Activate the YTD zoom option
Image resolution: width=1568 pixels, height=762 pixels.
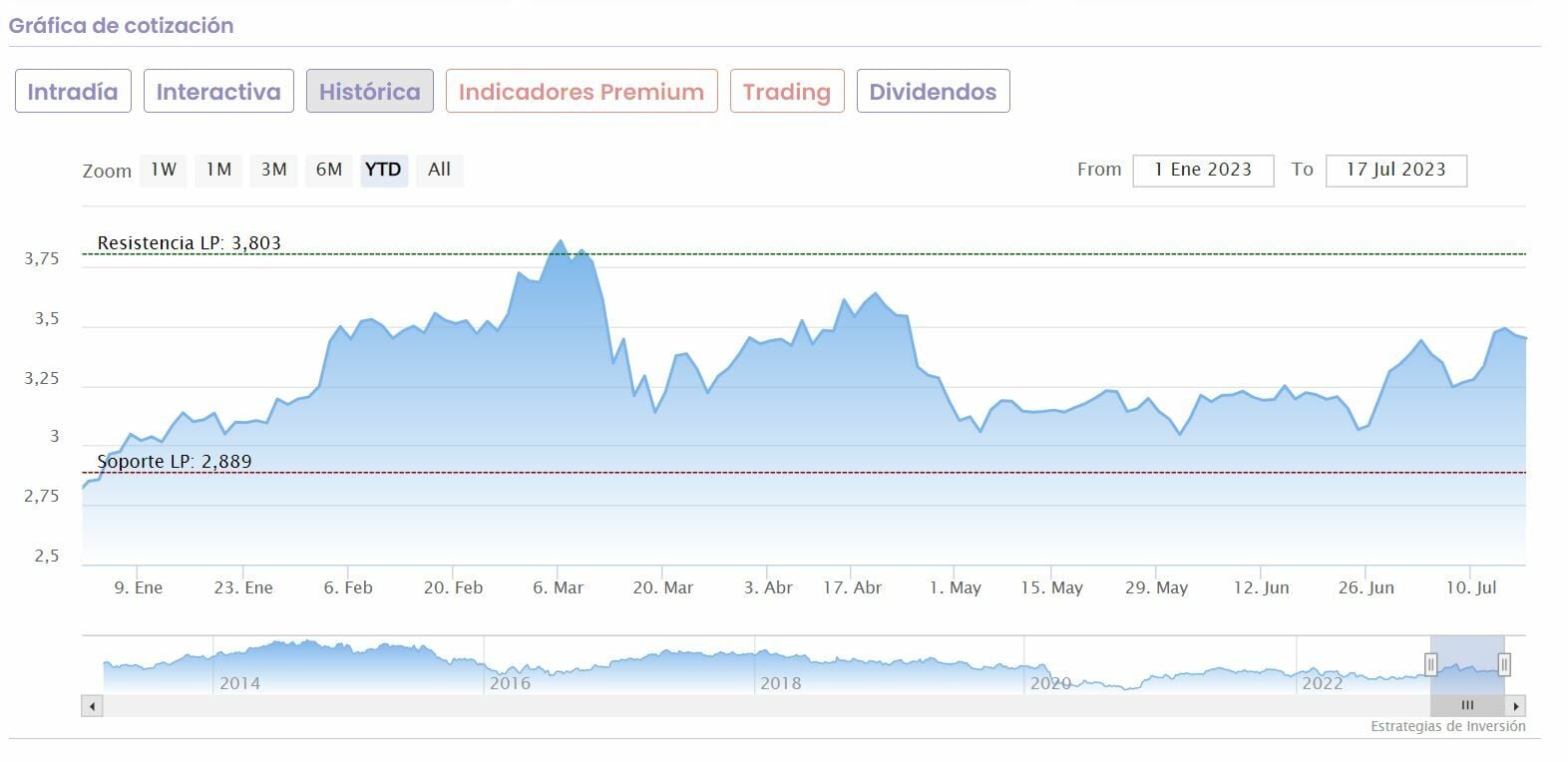tap(383, 170)
